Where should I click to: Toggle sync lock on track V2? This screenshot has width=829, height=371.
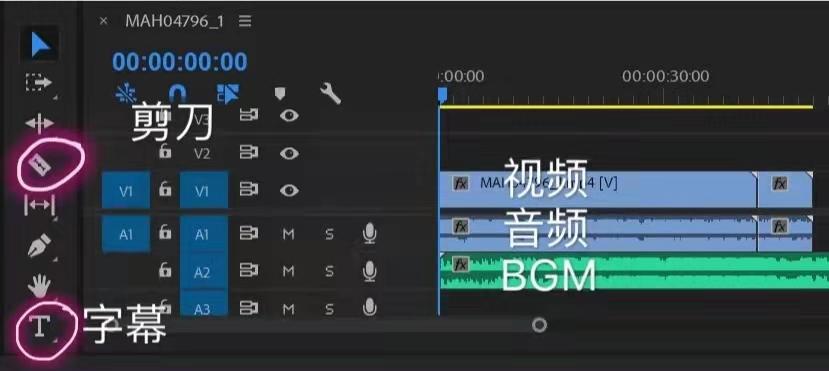tap(248, 153)
